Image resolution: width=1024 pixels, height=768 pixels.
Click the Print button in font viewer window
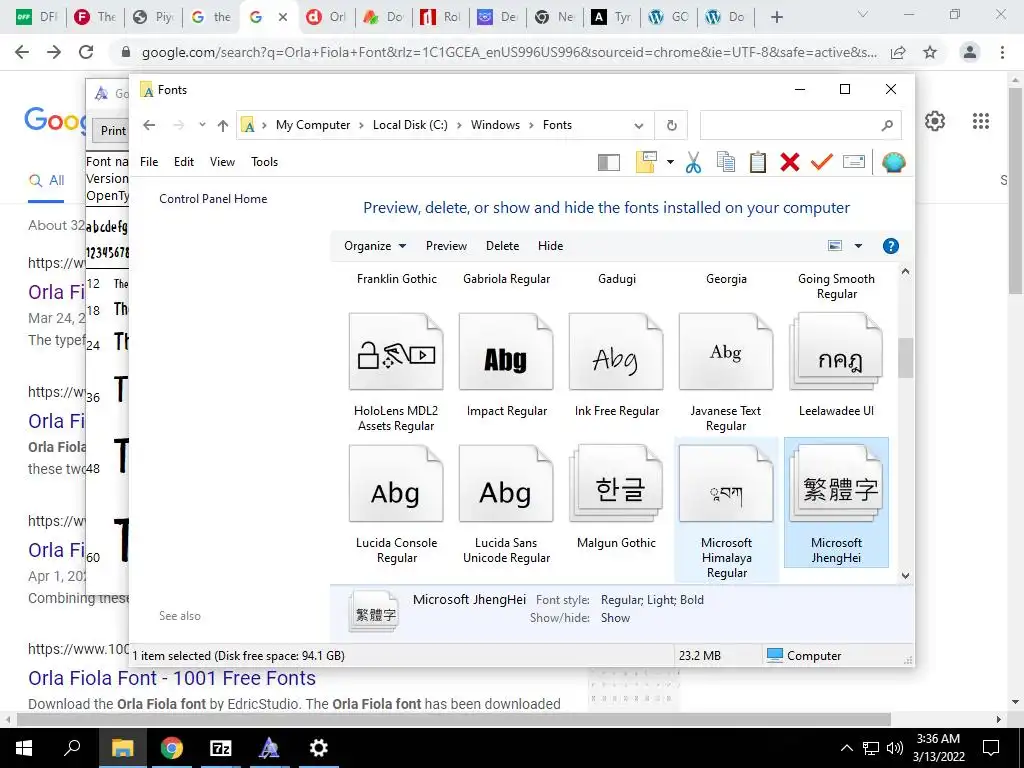click(x=112, y=131)
